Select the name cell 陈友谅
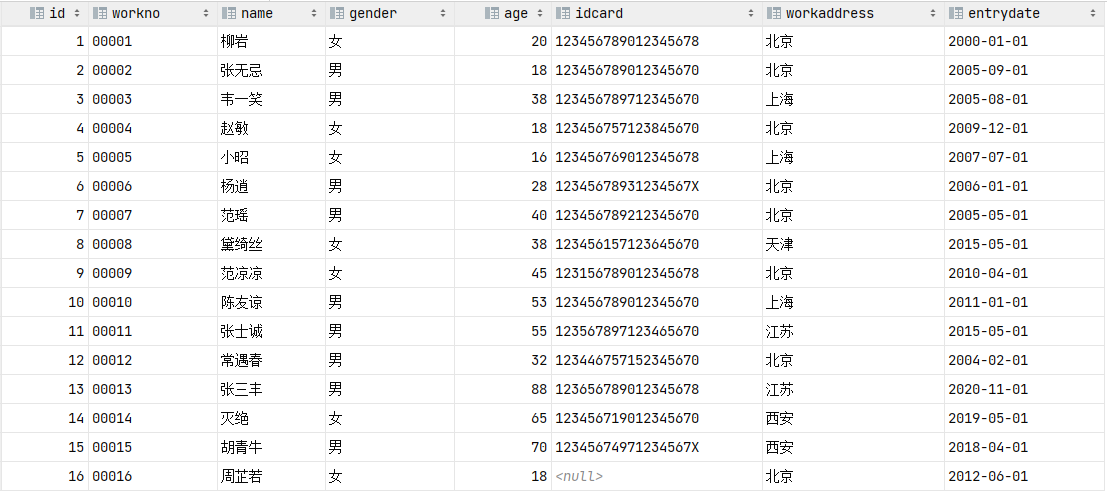 point(241,301)
